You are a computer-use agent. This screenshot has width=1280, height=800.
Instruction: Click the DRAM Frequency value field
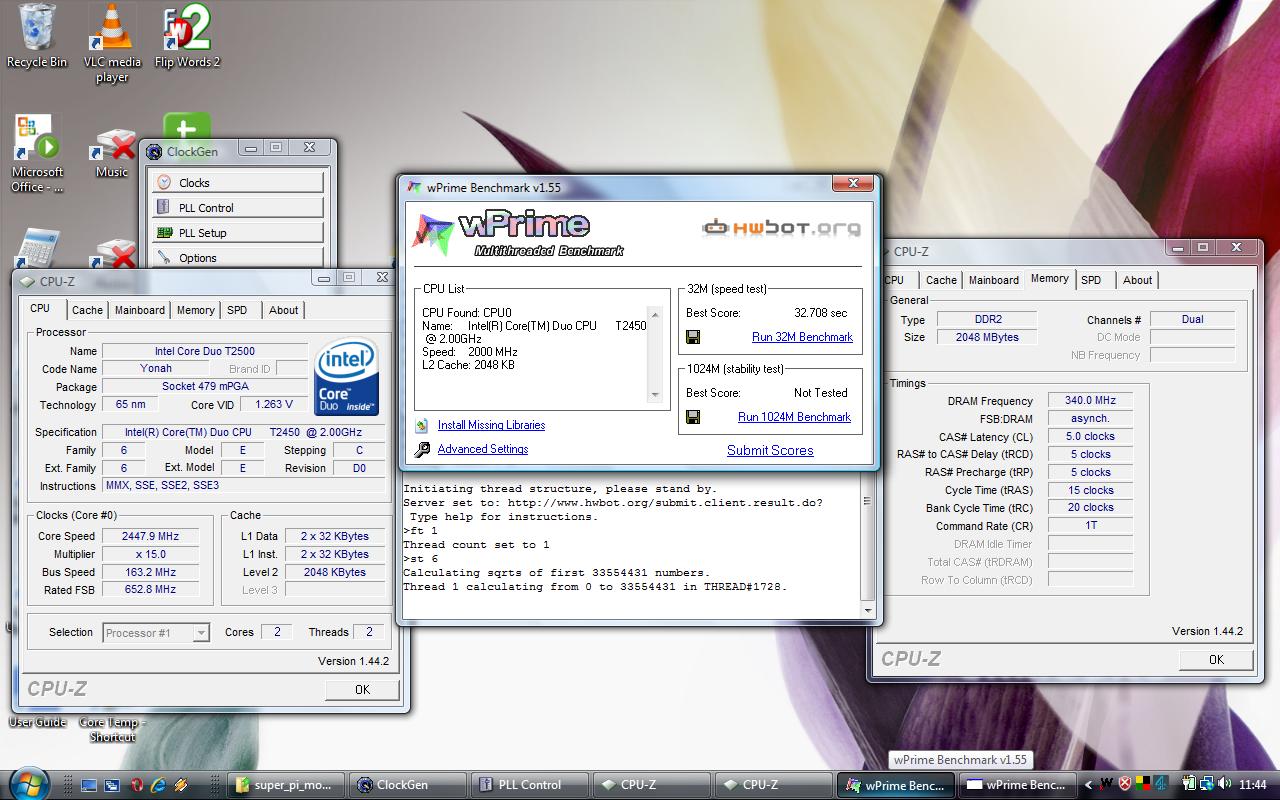coord(1090,401)
